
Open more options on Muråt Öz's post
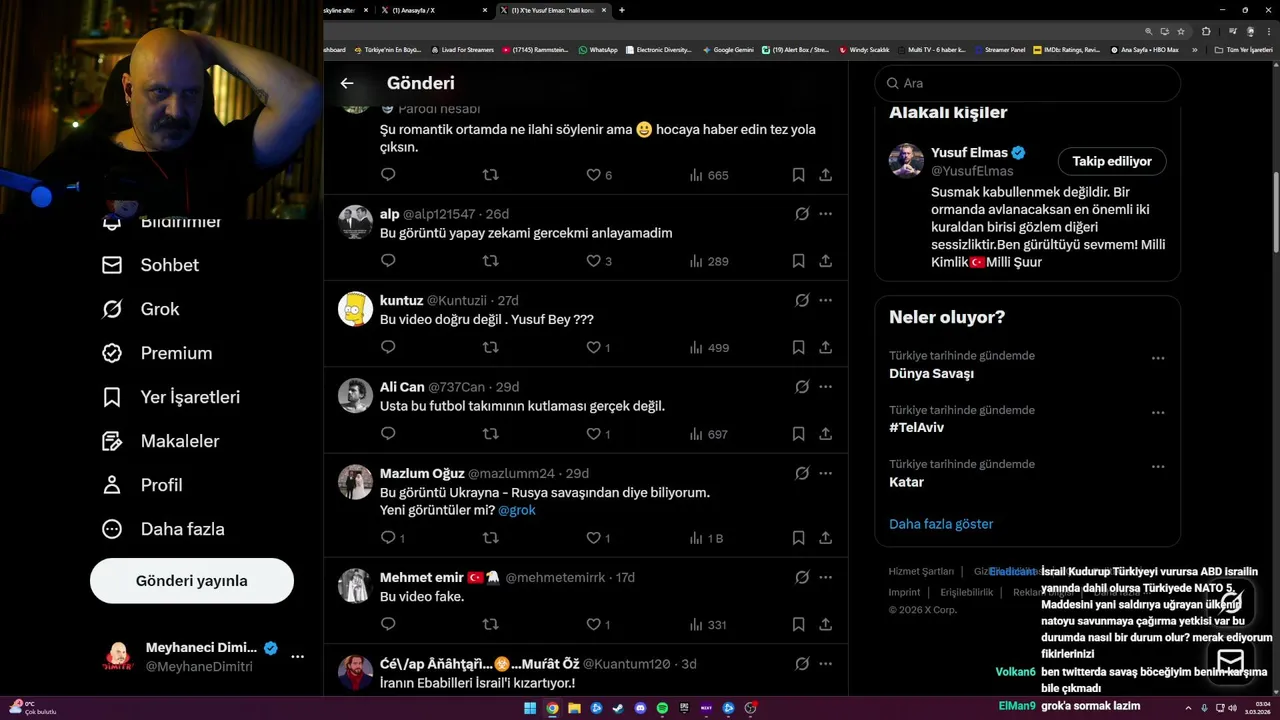pos(826,664)
